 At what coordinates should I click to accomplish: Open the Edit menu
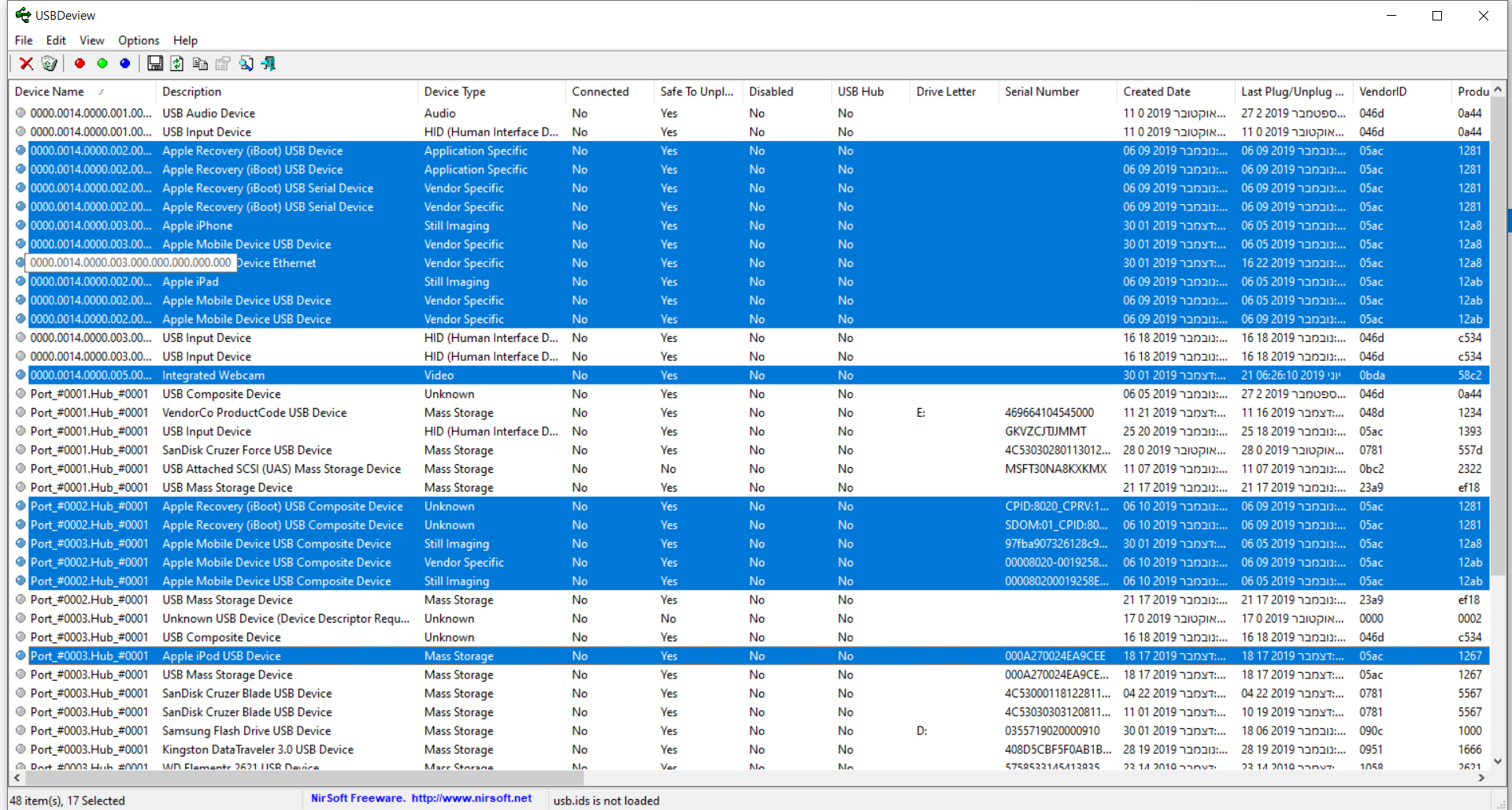click(x=56, y=40)
